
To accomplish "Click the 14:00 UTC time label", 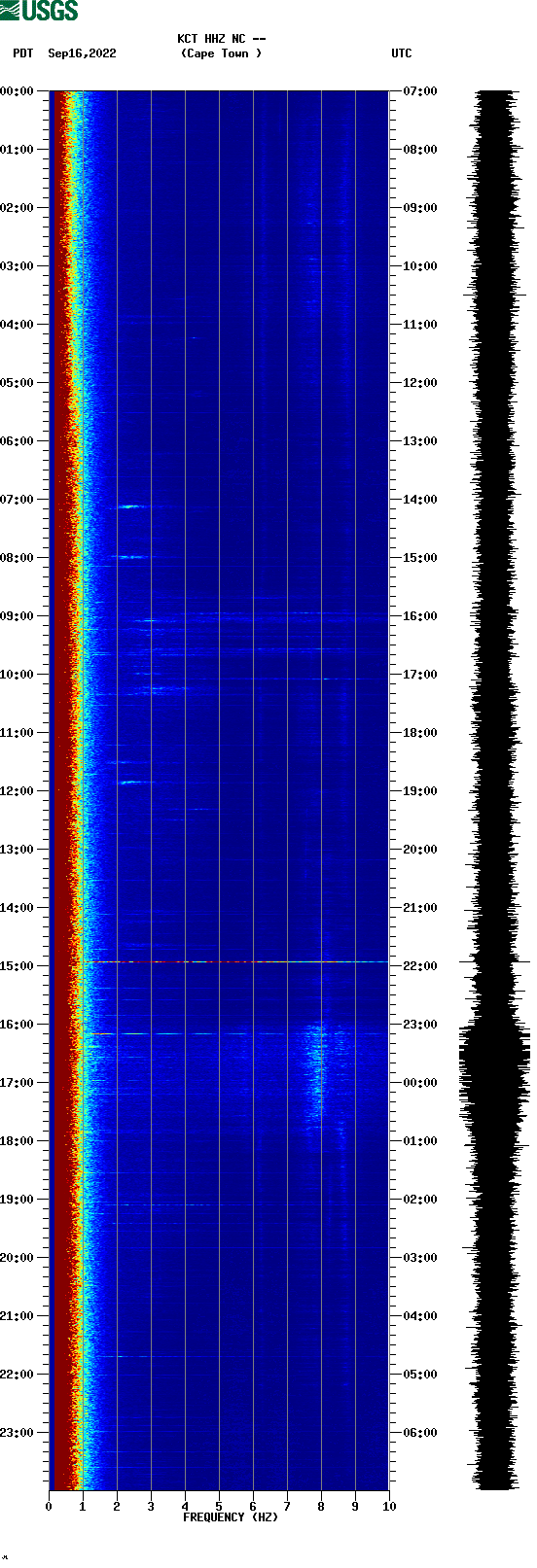I will [420, 500].
